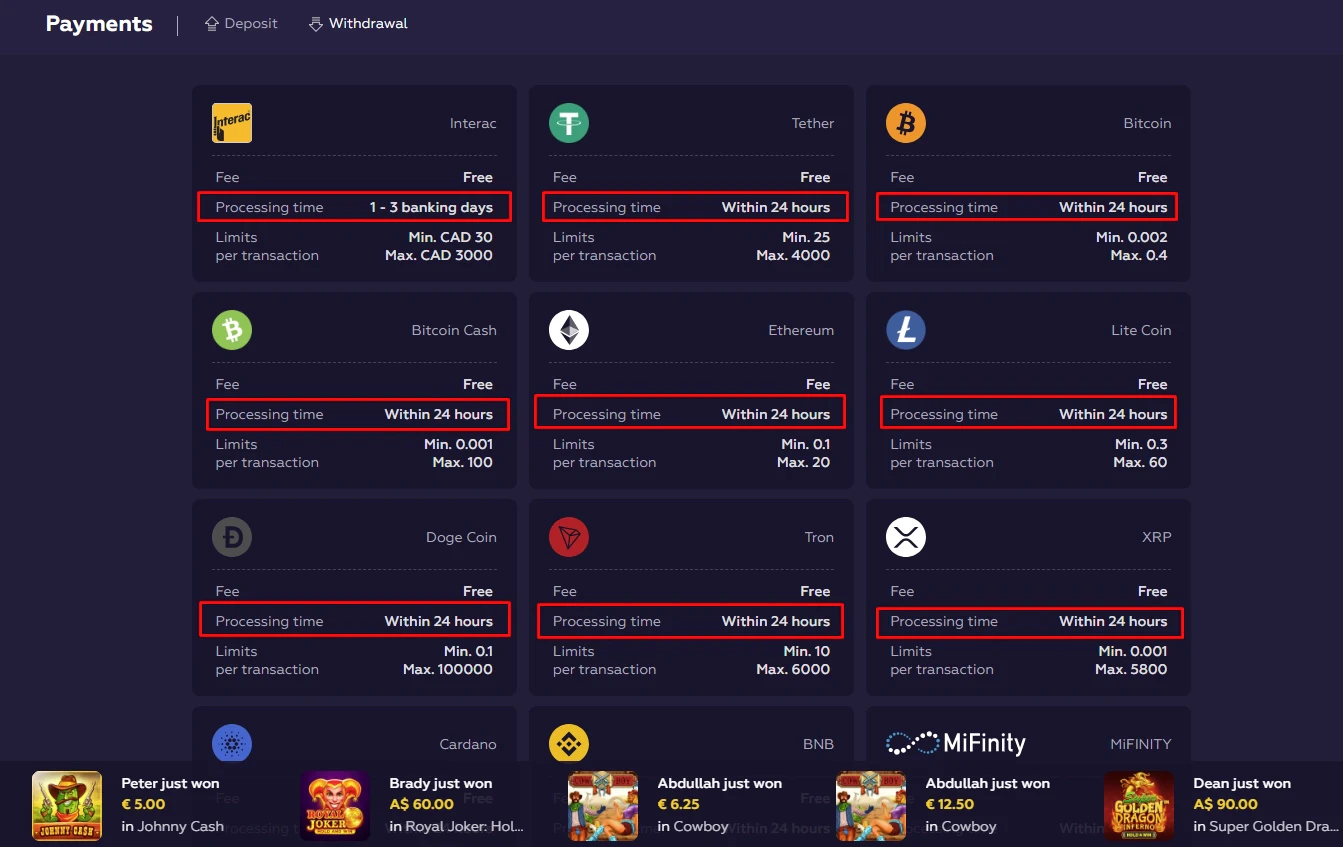Click the green Bitcoin Cash icon
This screenshot has width=1343, height=847.
coord(232,330)
